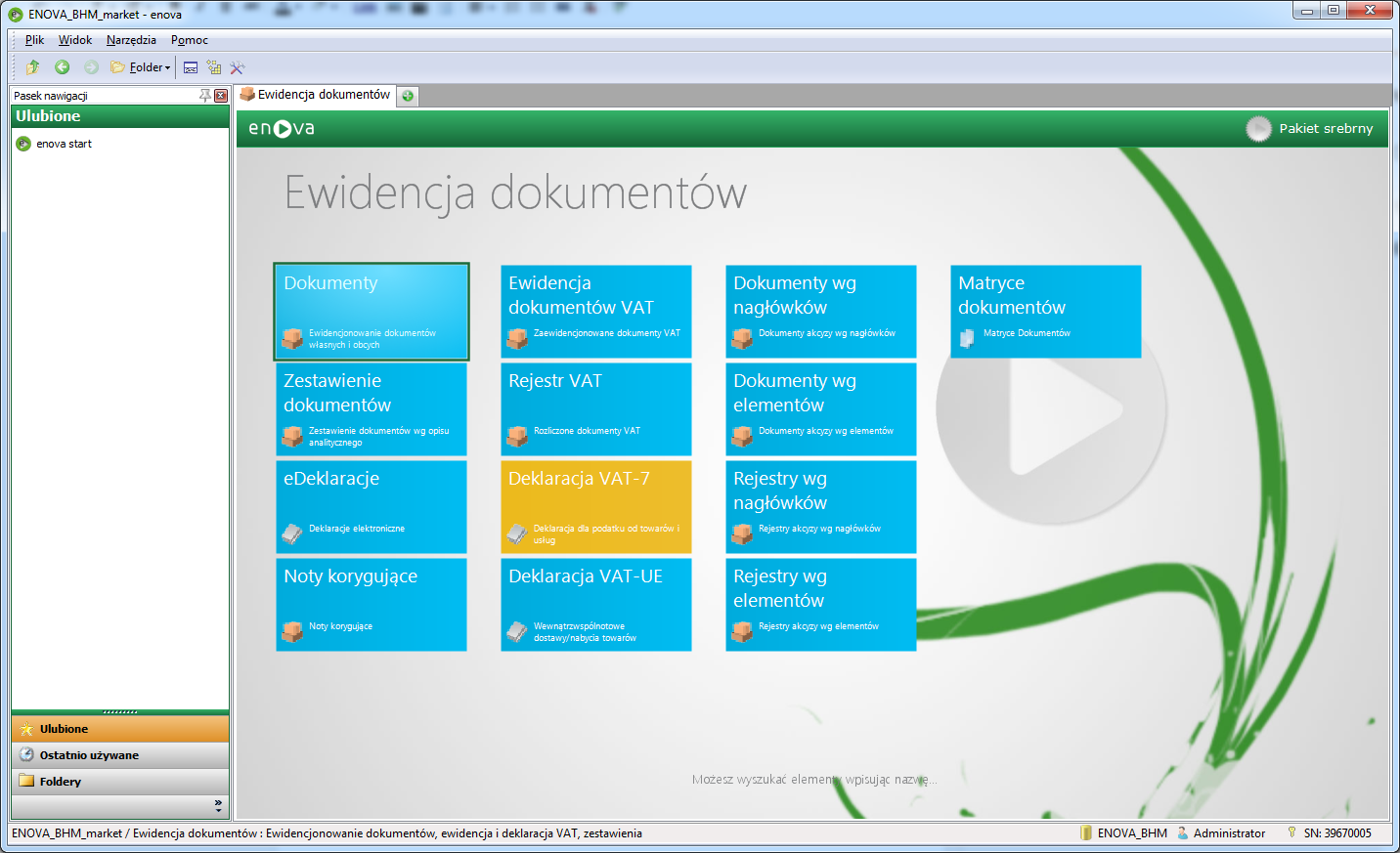Close the Pasek nawigacji panel with the X
This screenshot has height=853, width=1400.
pyautogui.click(x=221, y=95)
